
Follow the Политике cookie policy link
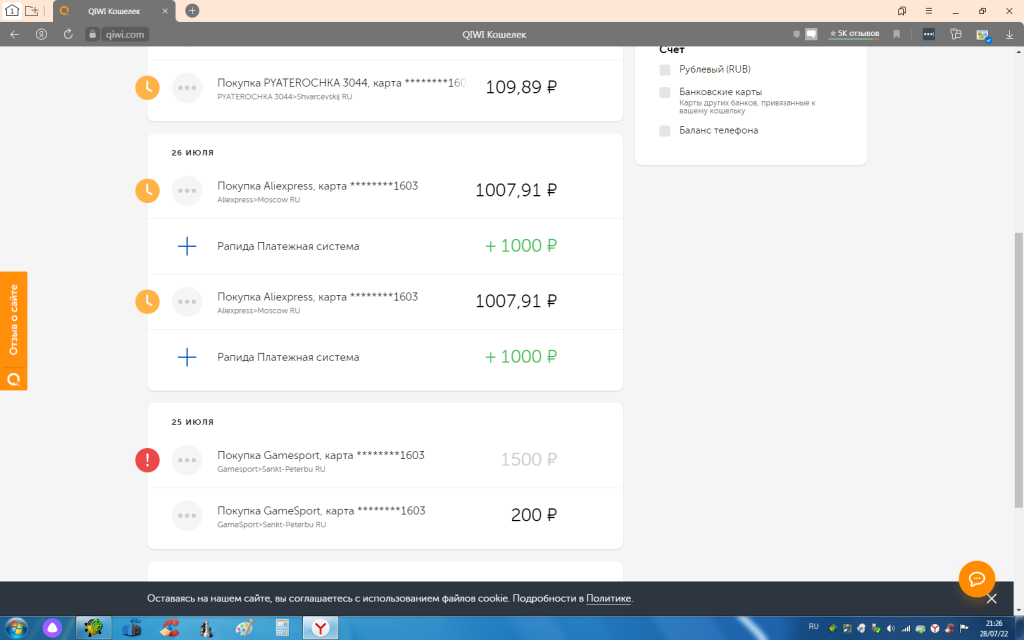[609, 598]
